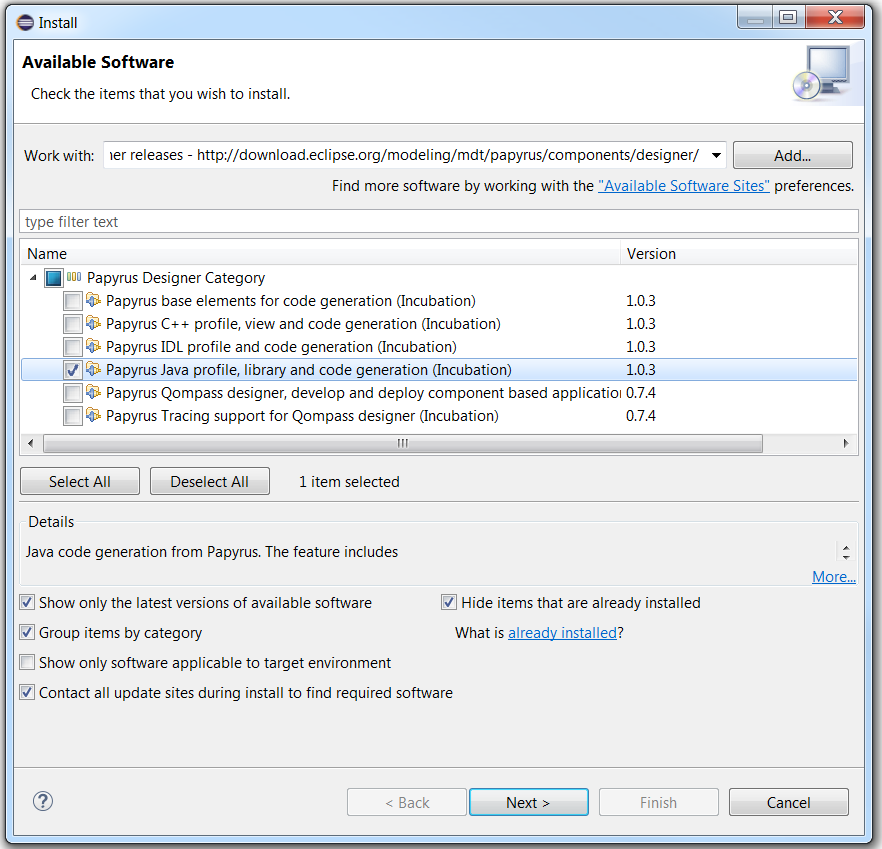
Task: Click the '1 item selected' status text
Action: (x=349, y=482)
